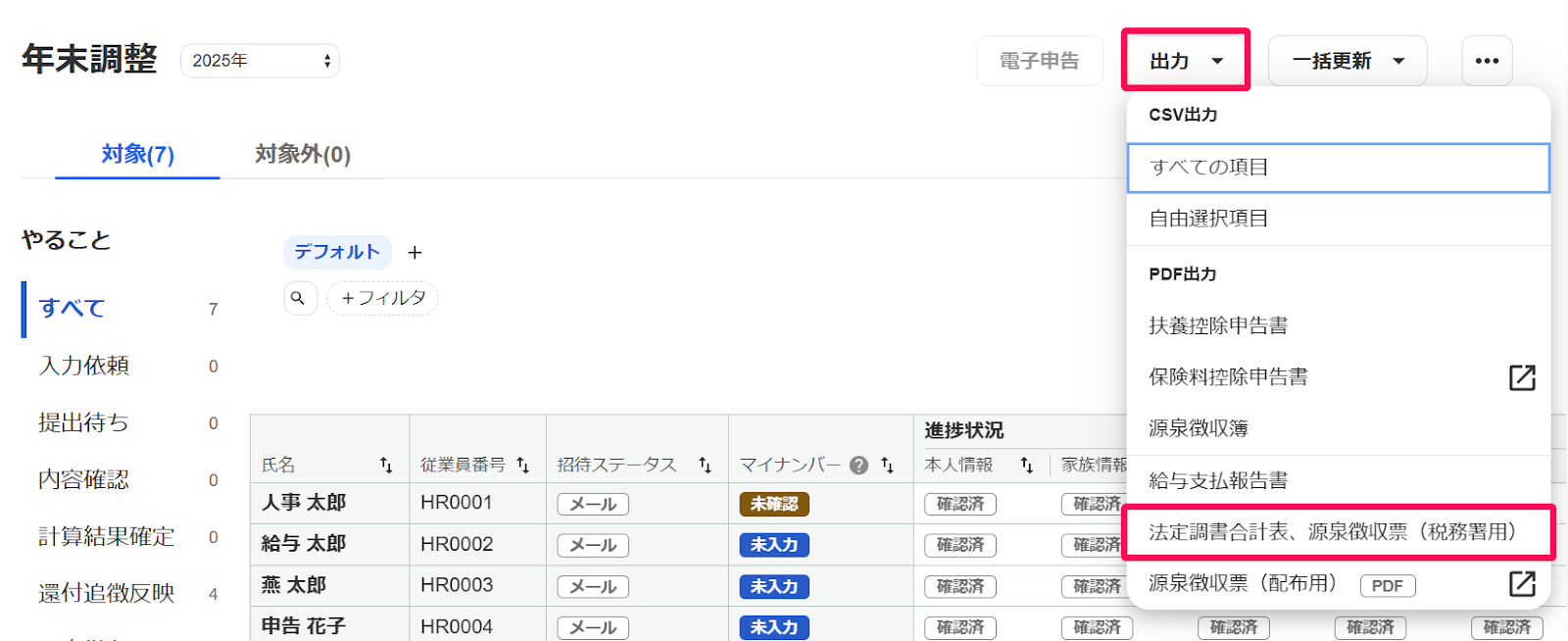The image size is (1568, 641).
Task: Choose 扶養控除申告書 PDF output
Action: point(1339,326)
